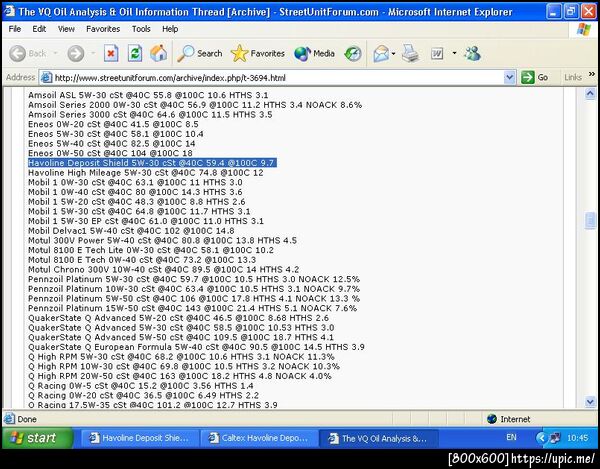Expand the Mail button dropdown arrow
This screenshot has width=600, height=469.
[x=393, y=54]
